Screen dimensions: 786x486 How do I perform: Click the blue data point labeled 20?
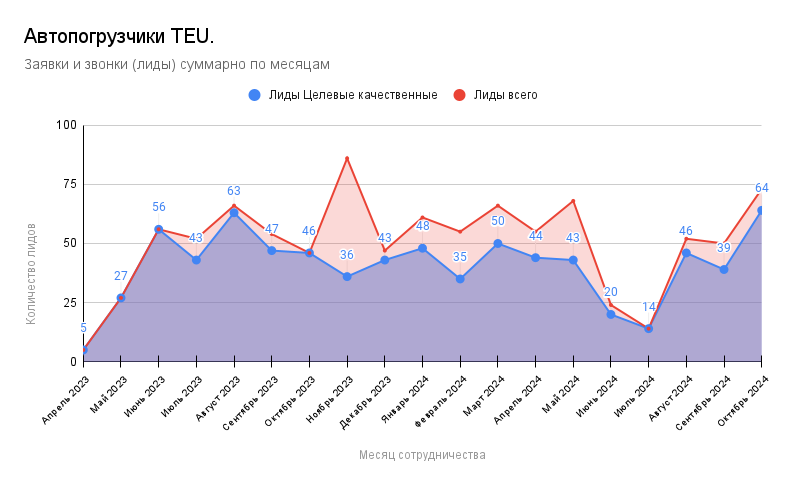pos(610,314)
